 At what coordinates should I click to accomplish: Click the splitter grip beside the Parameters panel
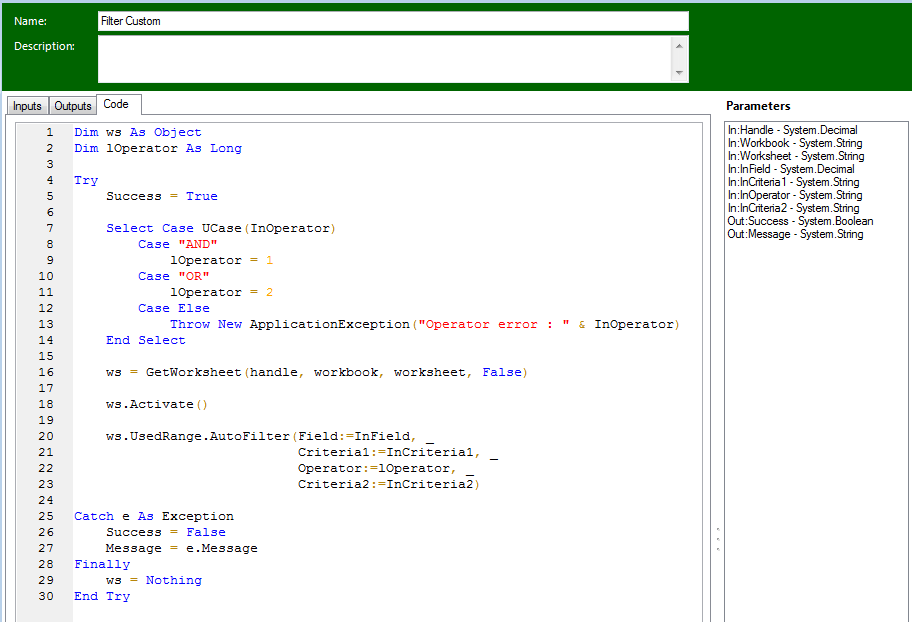coord(717,538)
